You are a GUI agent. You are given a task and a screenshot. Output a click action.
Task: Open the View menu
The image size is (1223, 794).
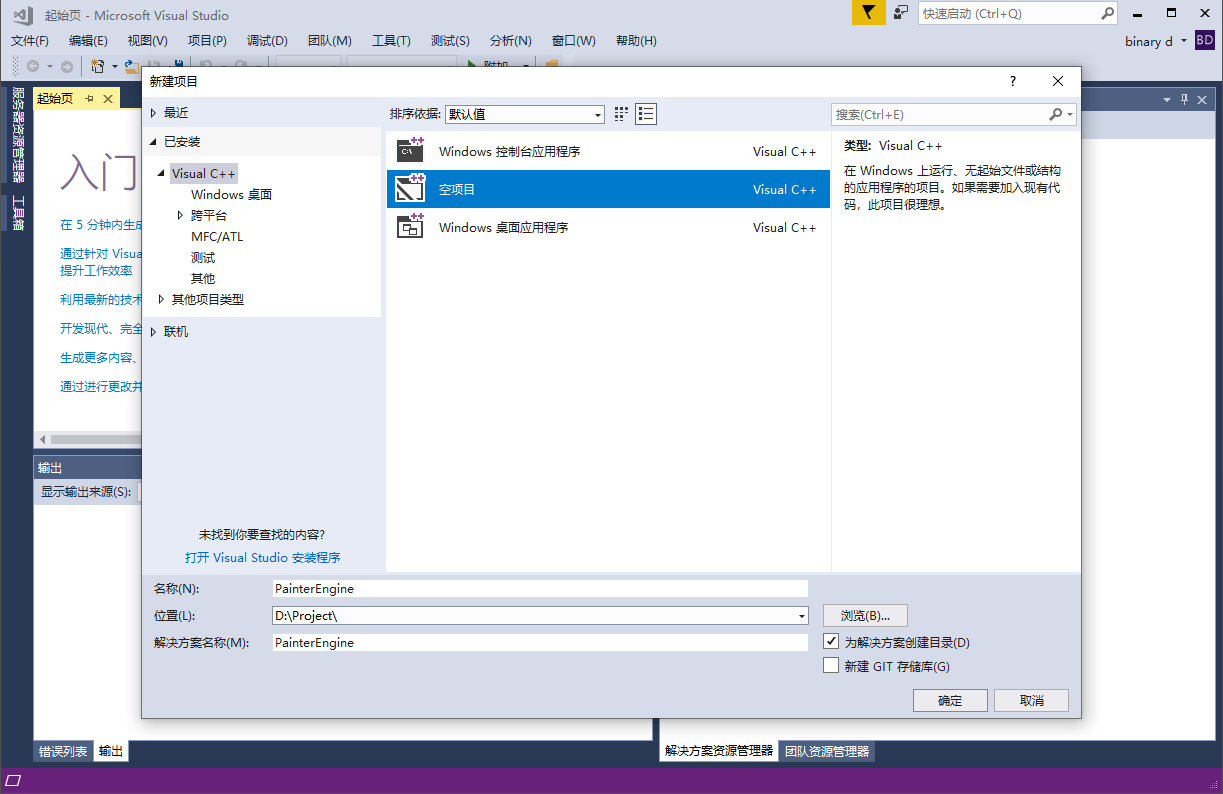(148, 41)
